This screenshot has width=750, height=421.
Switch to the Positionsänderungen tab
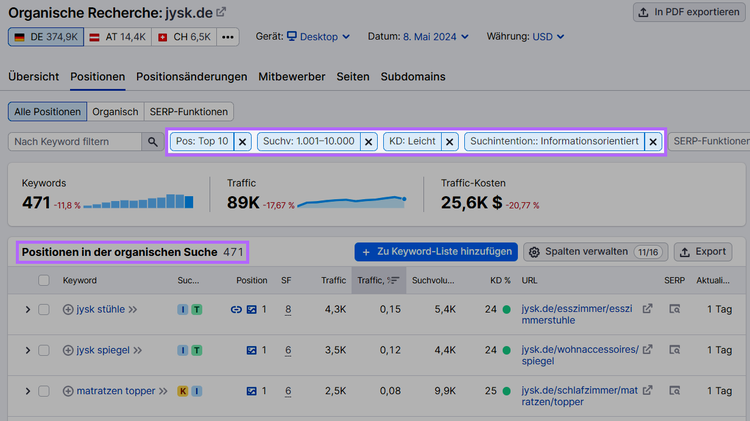pos(192,77)
